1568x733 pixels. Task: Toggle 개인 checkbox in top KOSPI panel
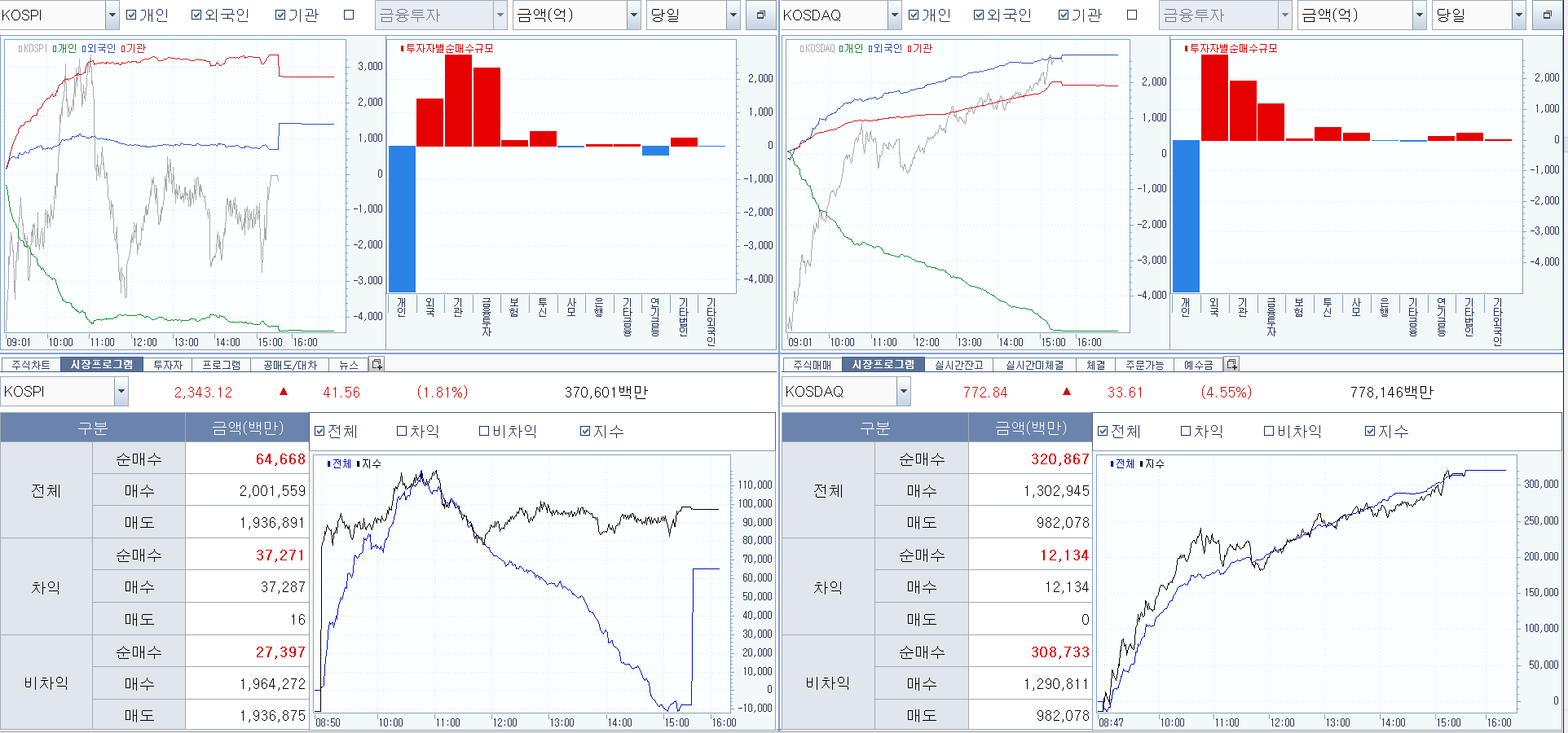(131, 15)
